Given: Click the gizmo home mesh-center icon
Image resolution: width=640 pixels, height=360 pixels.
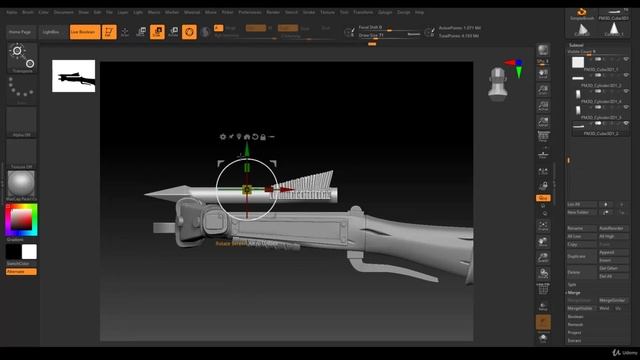Looking at the screenshot, I should point(247,137).
